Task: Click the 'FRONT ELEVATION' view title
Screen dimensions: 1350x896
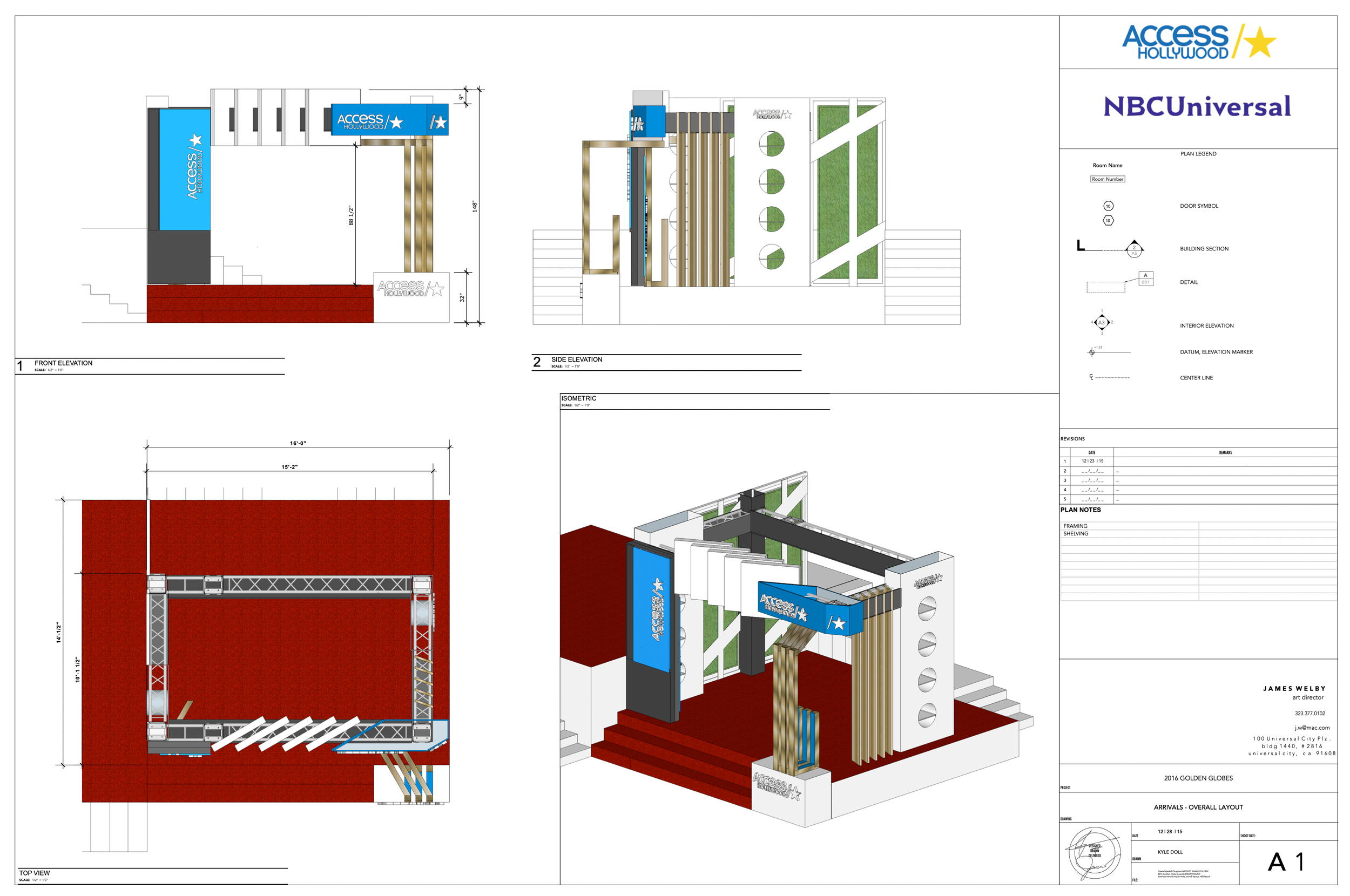Action: (63, 363)
